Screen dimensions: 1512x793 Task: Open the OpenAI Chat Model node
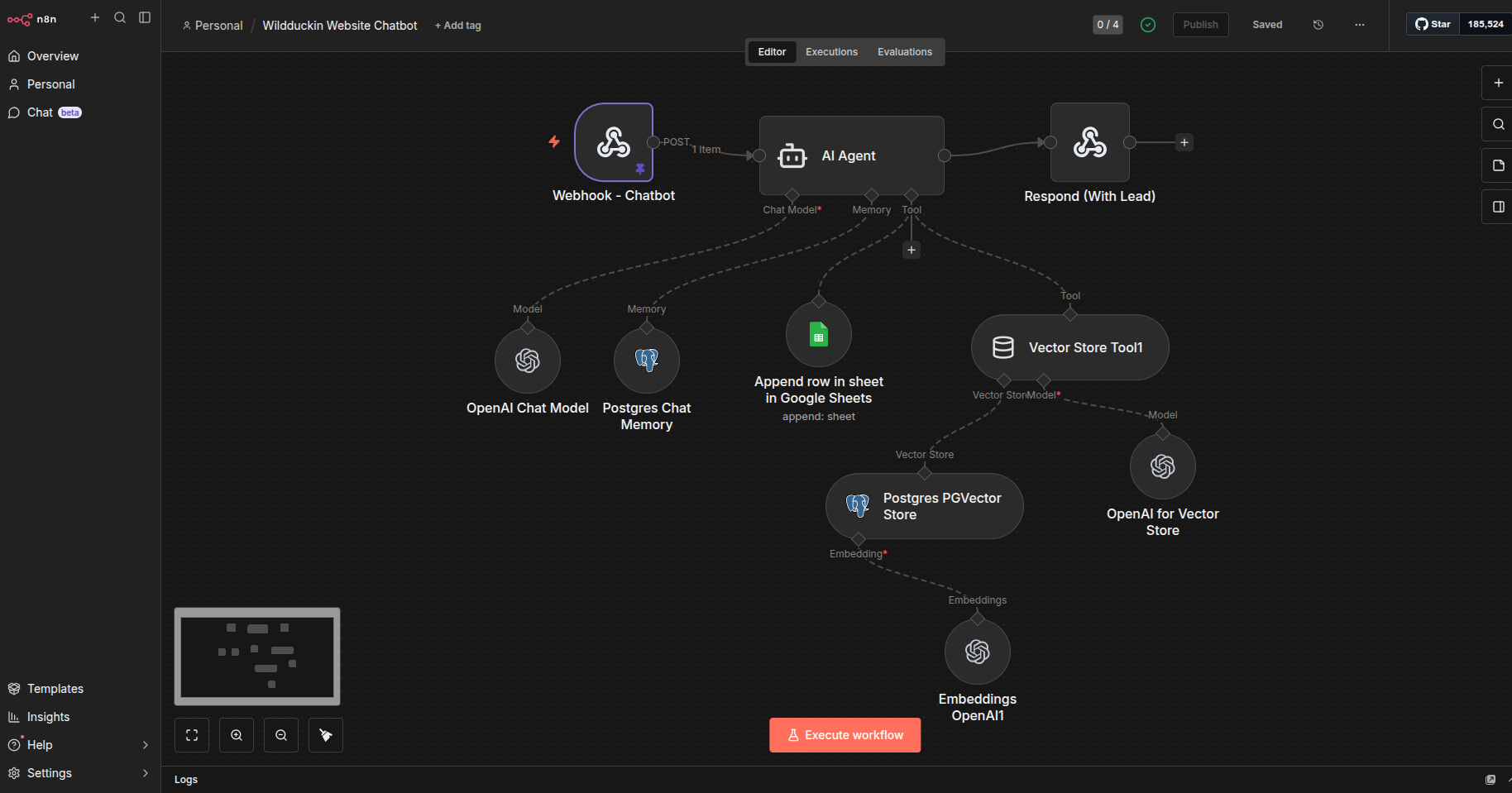pyautogui.click(x=528, y=361)
